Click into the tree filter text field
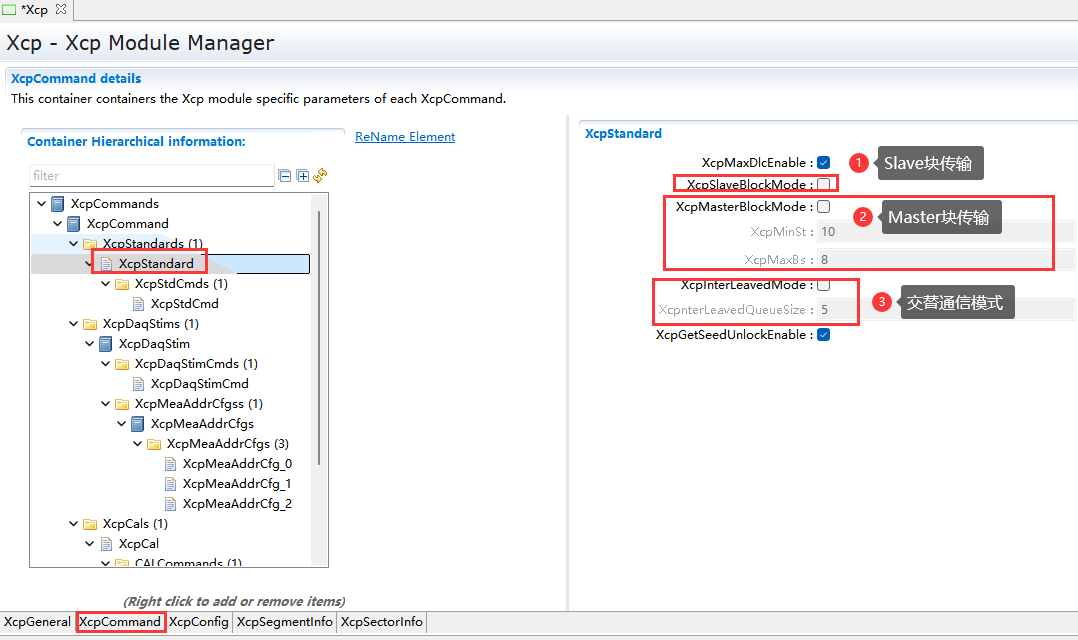 (150, 176)
